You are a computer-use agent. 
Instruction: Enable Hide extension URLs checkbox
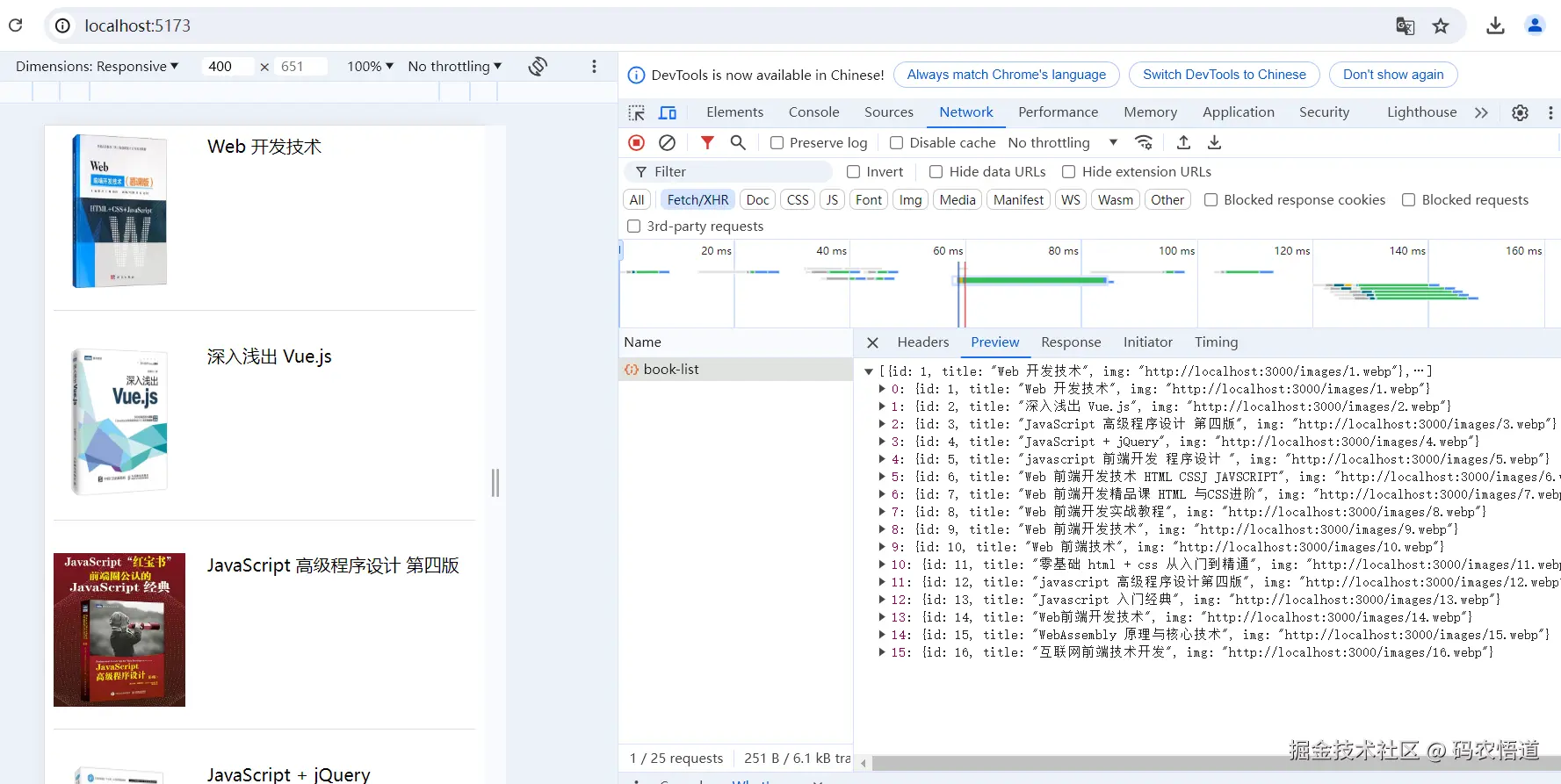(1068, 172)
